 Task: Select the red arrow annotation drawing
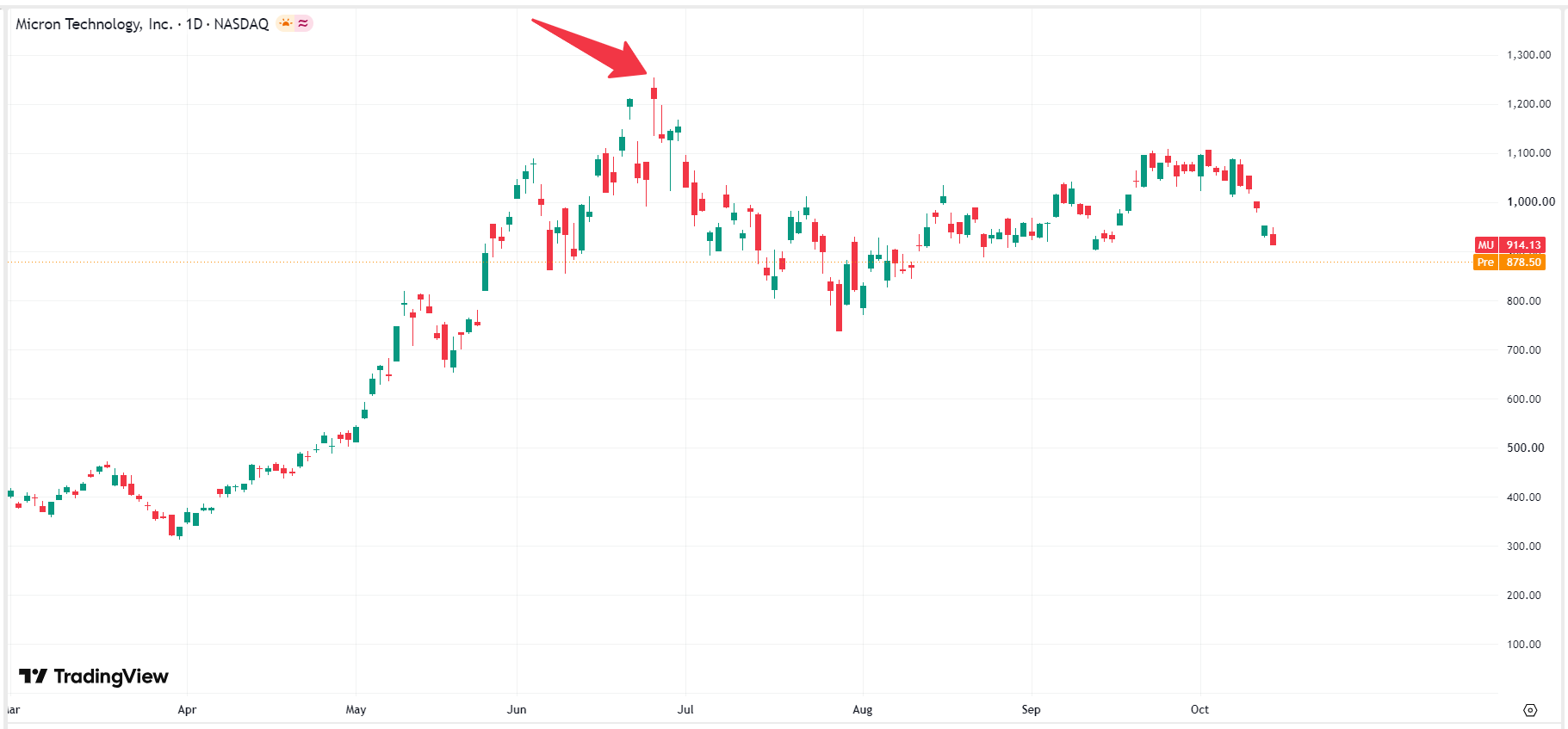pyautogui.click(x=590, y=48)
